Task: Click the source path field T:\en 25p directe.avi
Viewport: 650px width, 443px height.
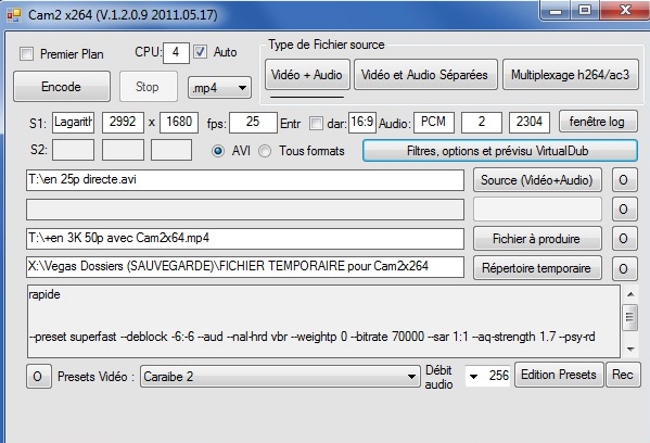Action: tap(245, 180)
